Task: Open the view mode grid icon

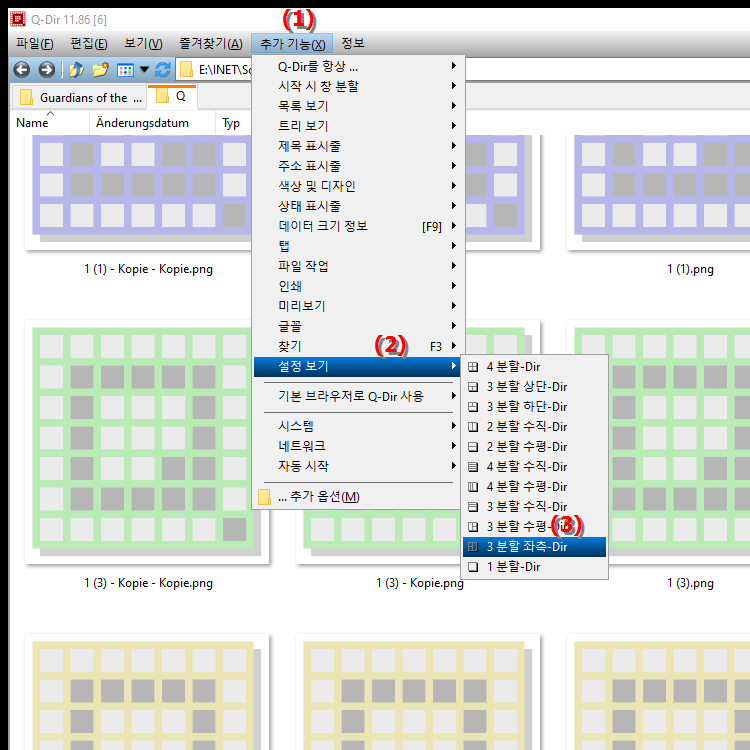Action: click(x=125, y=70)
